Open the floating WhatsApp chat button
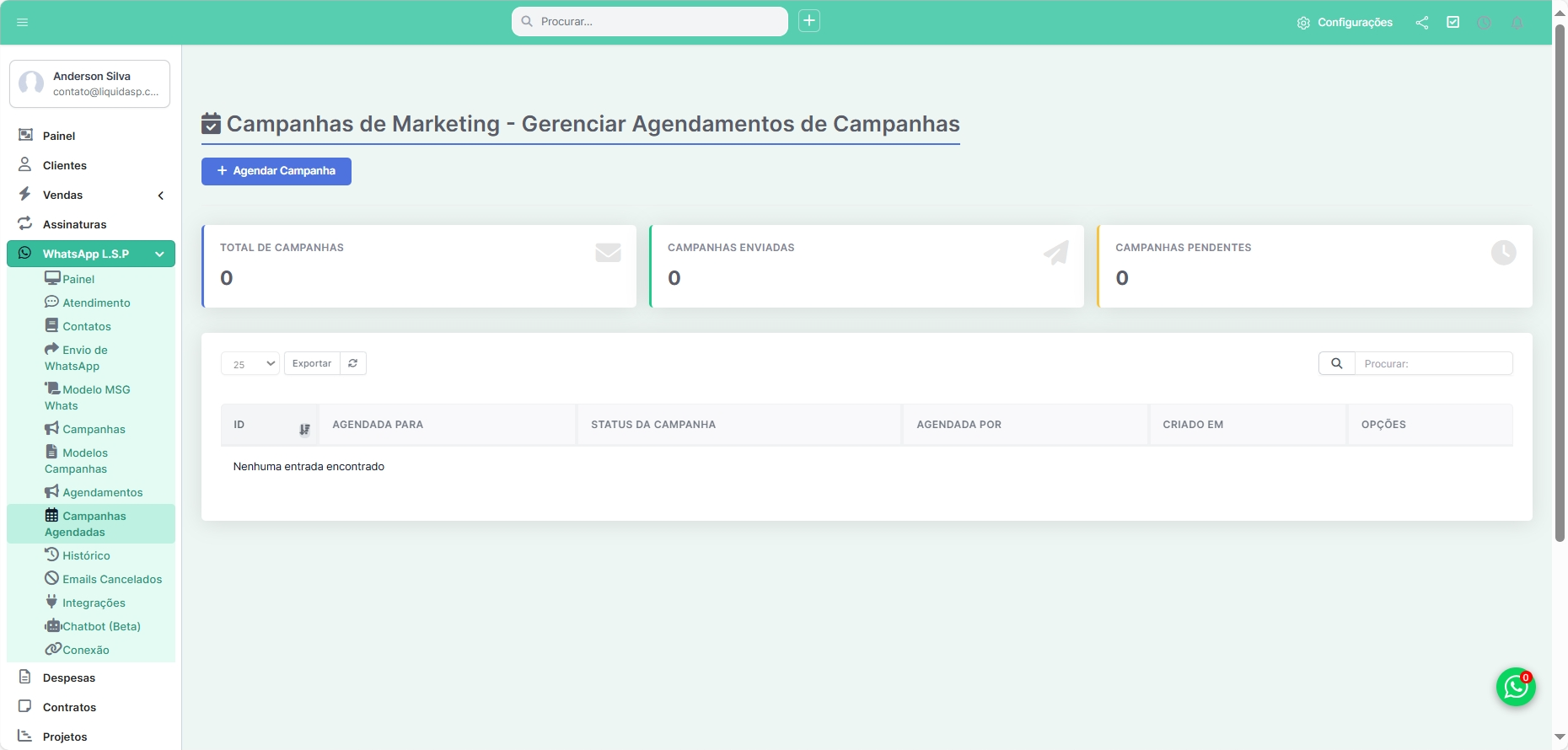 [x=1515, y=688]
